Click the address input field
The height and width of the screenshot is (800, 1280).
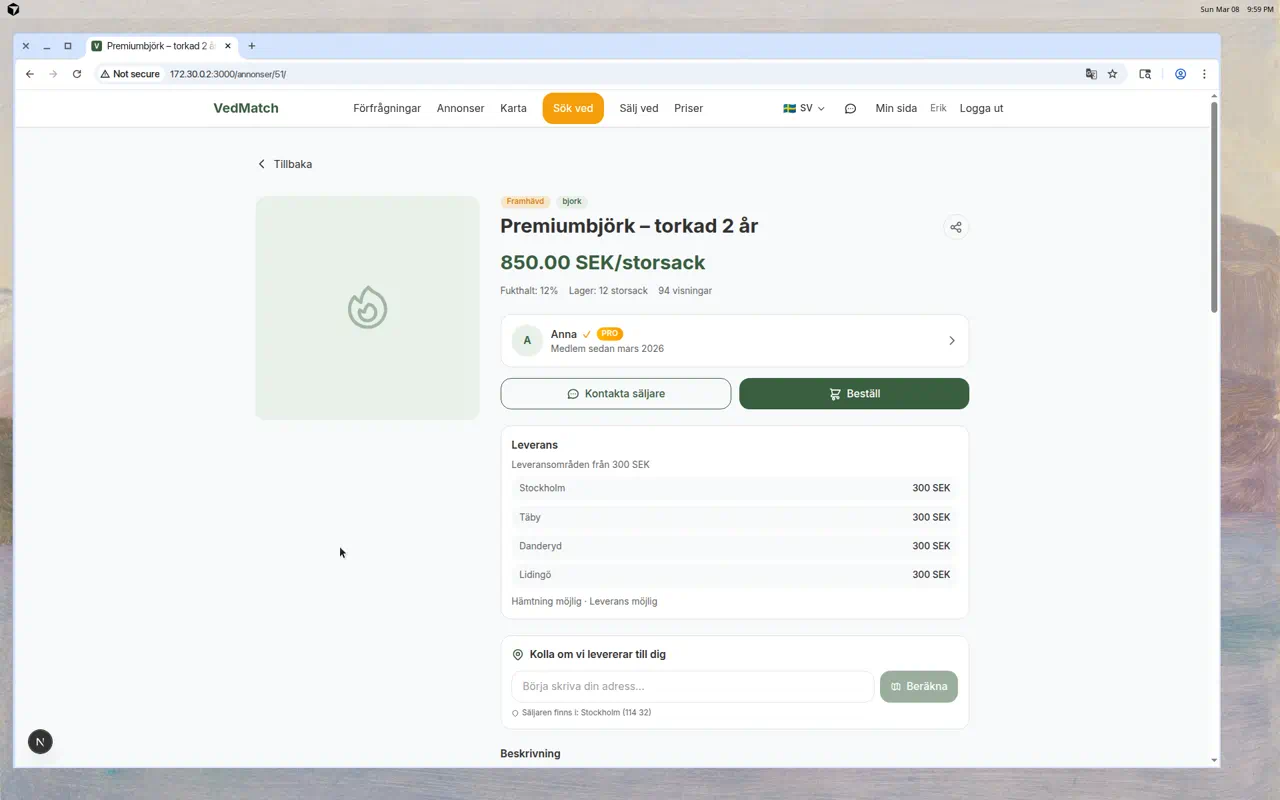[692, 687]
